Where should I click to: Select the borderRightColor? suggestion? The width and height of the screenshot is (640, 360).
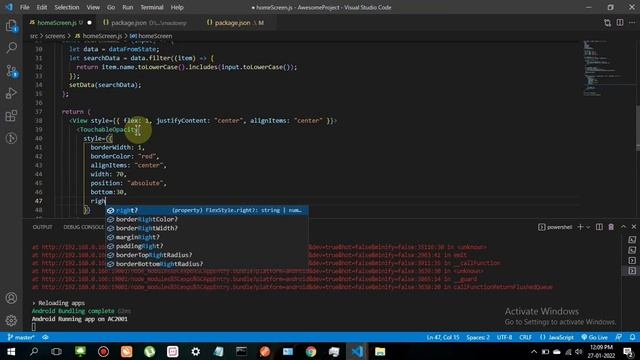click(207, 219)
